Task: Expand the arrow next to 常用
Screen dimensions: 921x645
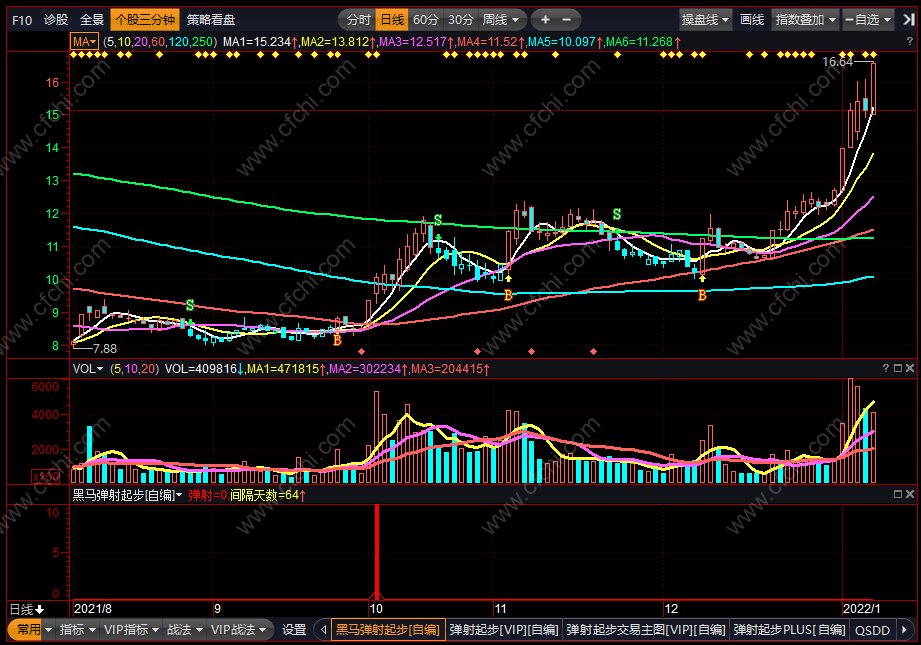Action: coord(48,630)
